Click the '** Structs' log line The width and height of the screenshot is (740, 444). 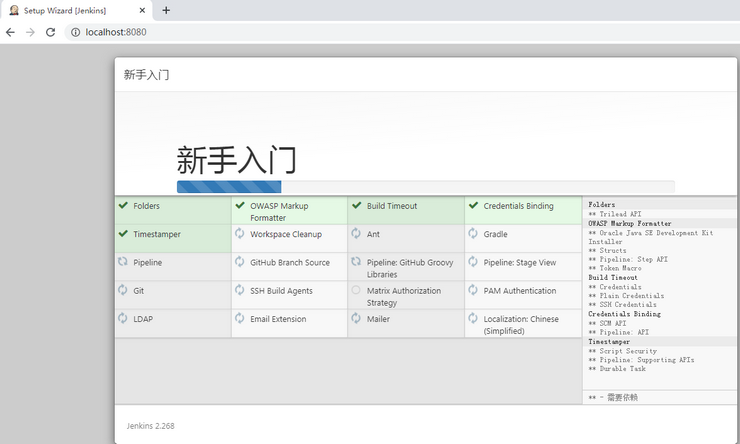coord(607,251)
